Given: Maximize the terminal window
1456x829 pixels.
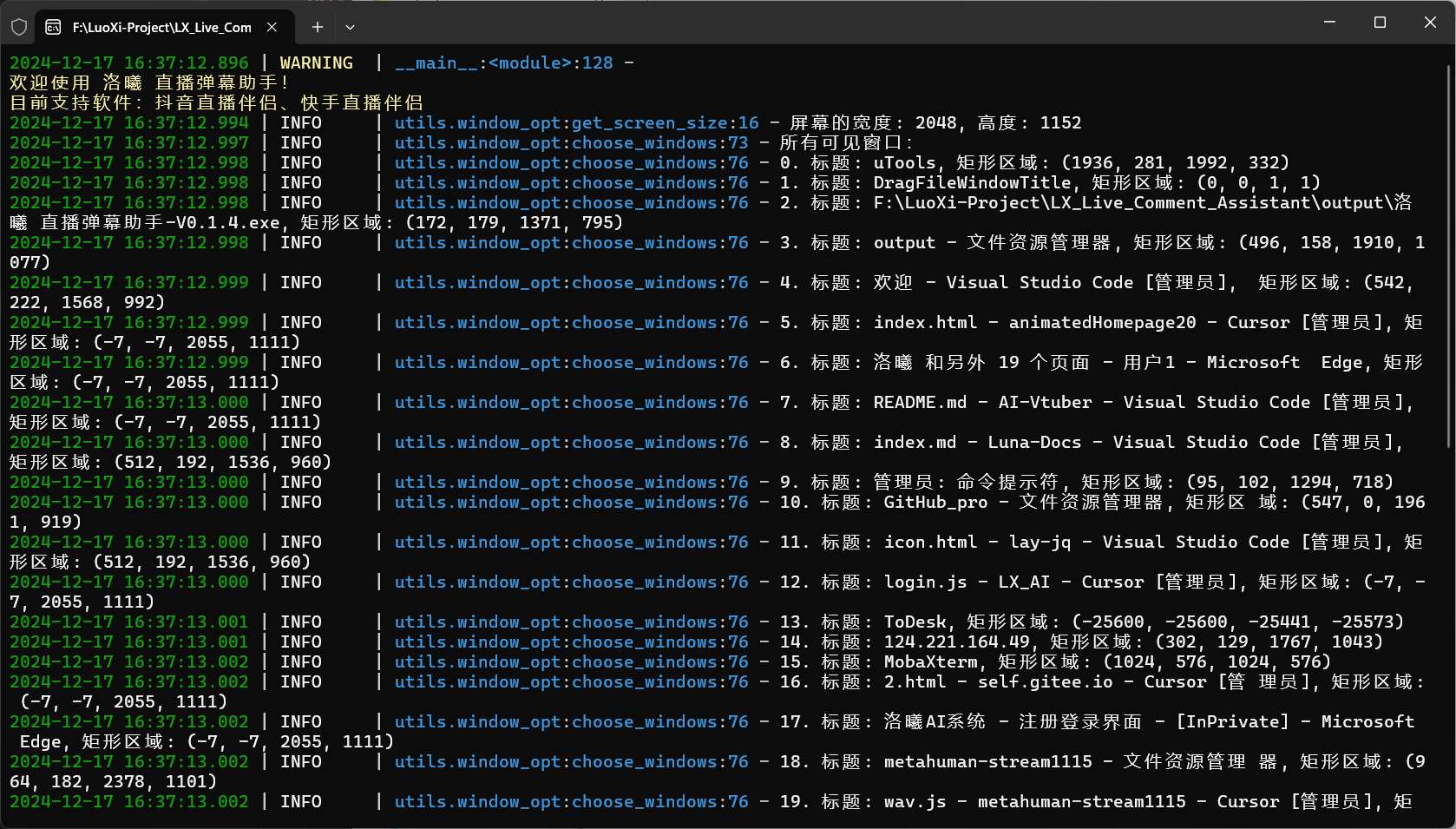Looking at the screenshot, I should [1380, 23].
